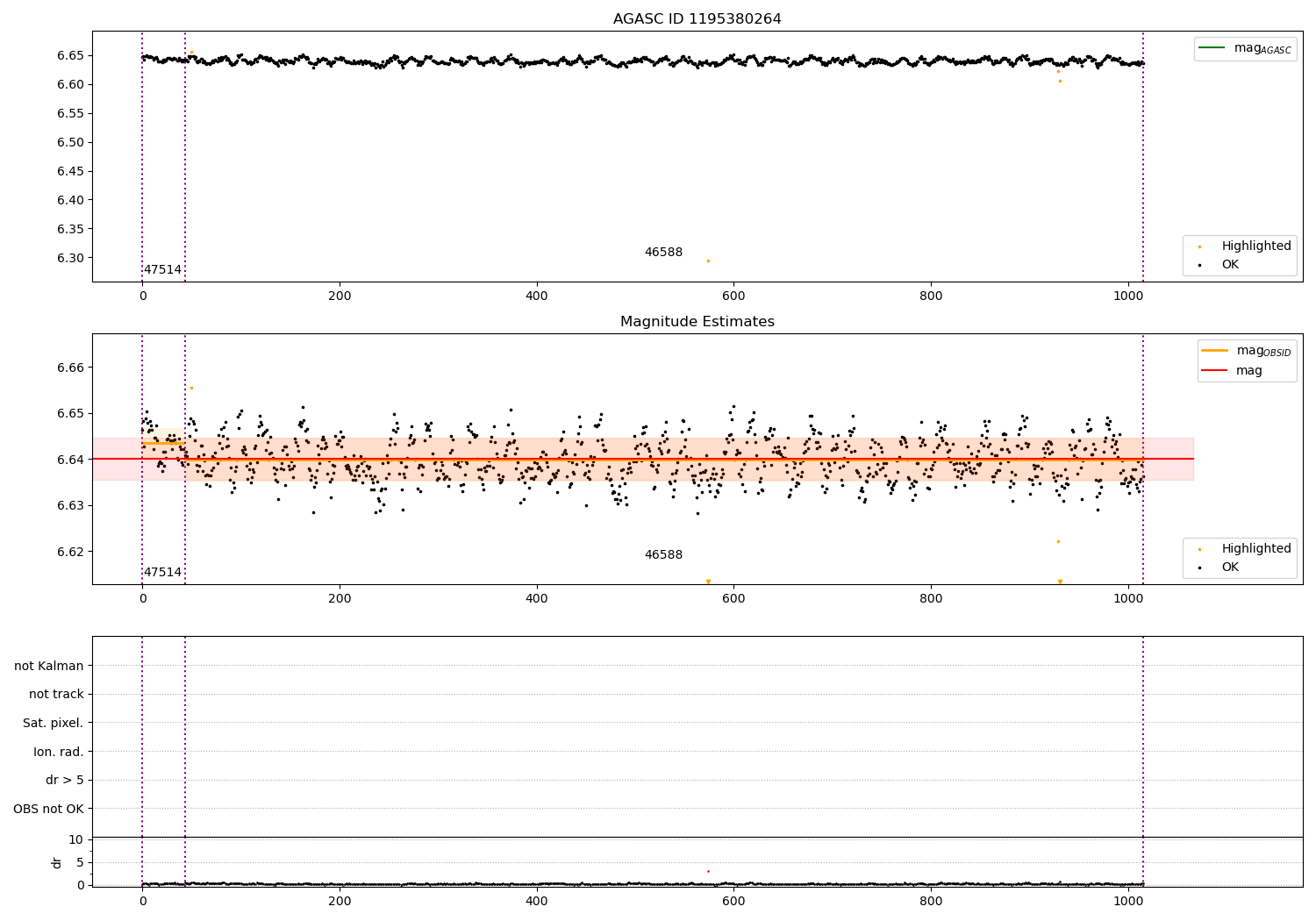This screenshot has height=921, width=1316.
Task: Click the orange point at 6.622 in Magnitude Estimates
Action: click(x=1058, y=541)
